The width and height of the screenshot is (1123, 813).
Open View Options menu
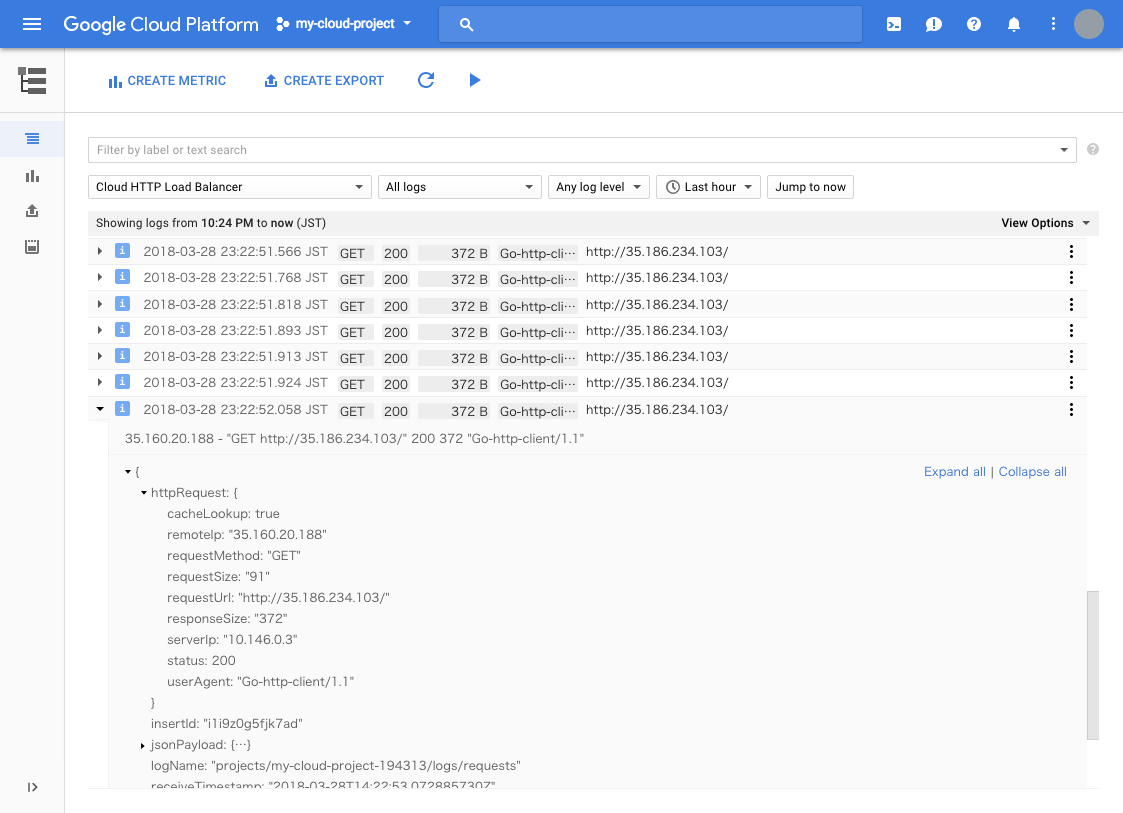pos(1045,223)
